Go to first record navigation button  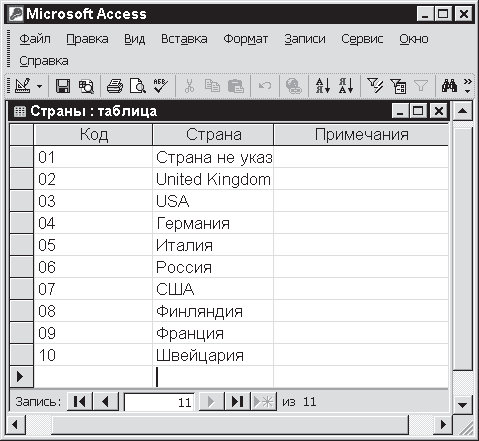coord(80,402)
